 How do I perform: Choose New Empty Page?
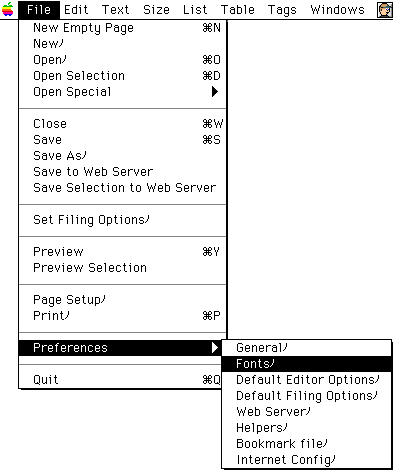123,28
